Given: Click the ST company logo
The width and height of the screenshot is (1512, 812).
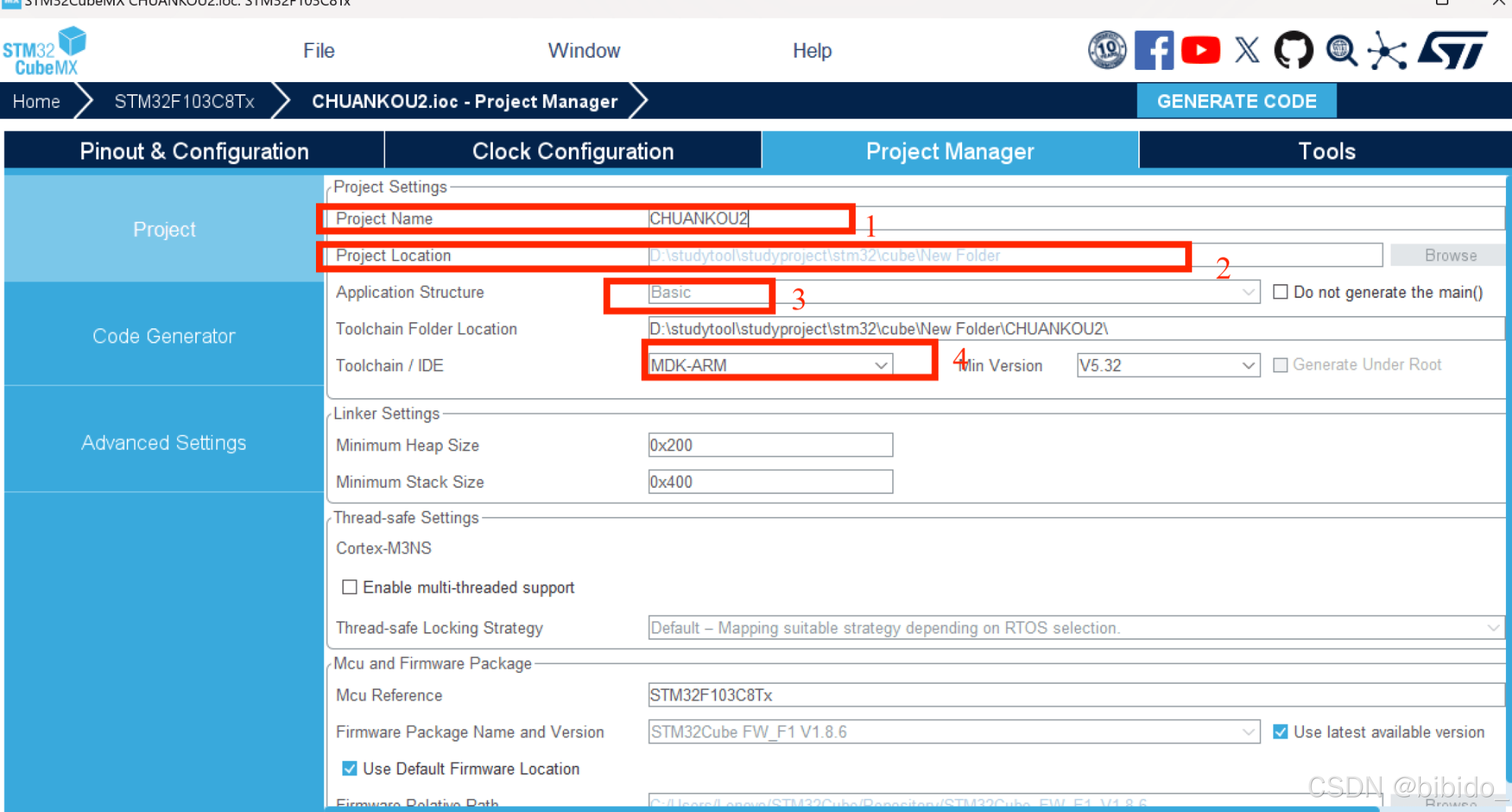Looking at the screenshot, I should tap(1452, 50).
